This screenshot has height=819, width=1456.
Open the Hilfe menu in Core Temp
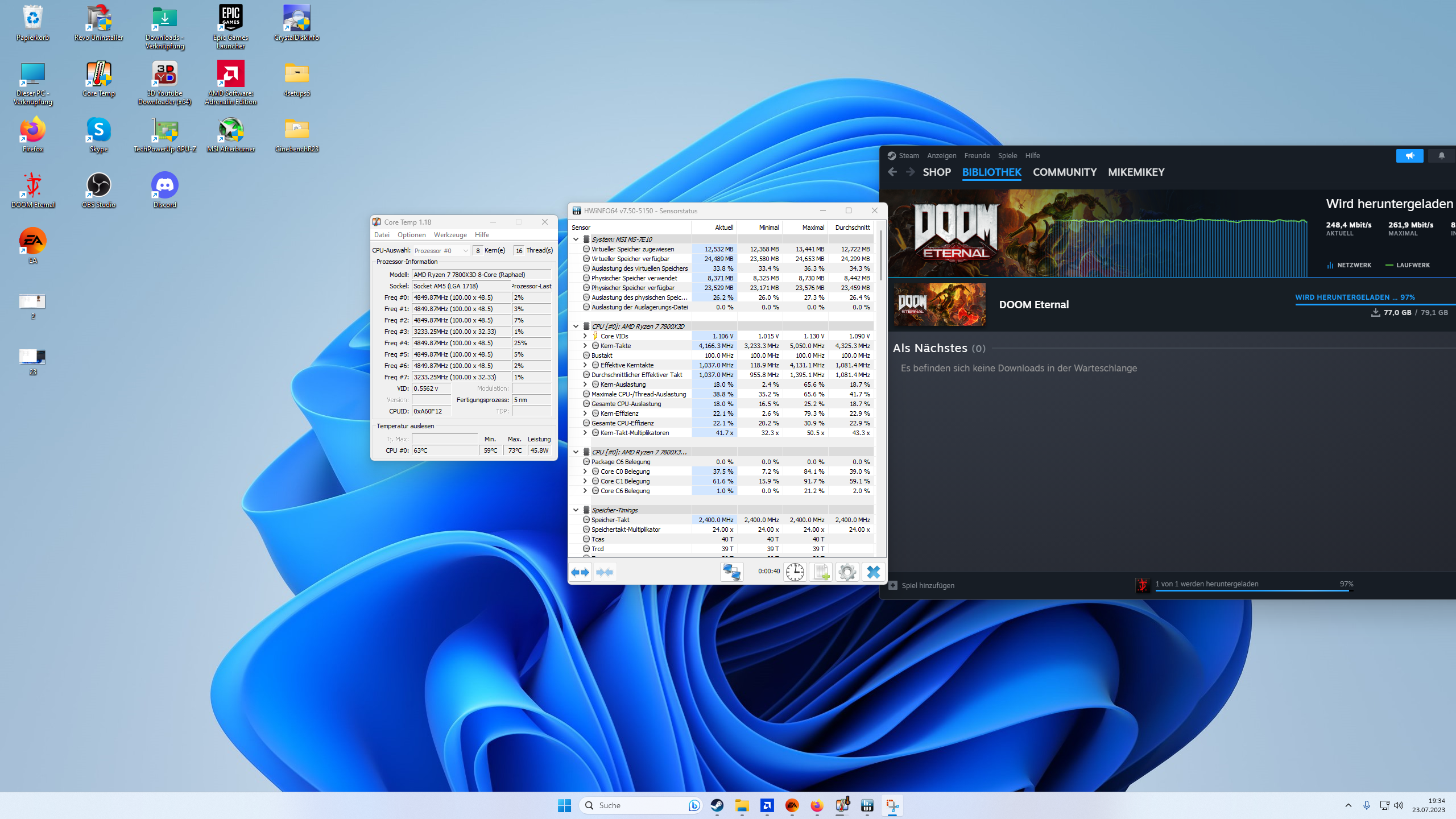[x=482, y=235]
